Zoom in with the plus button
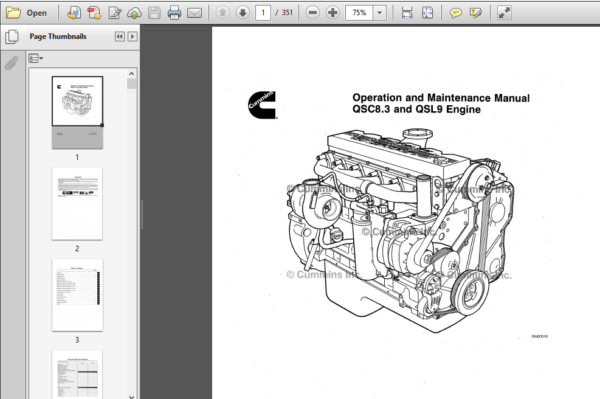 coord(333,13)
